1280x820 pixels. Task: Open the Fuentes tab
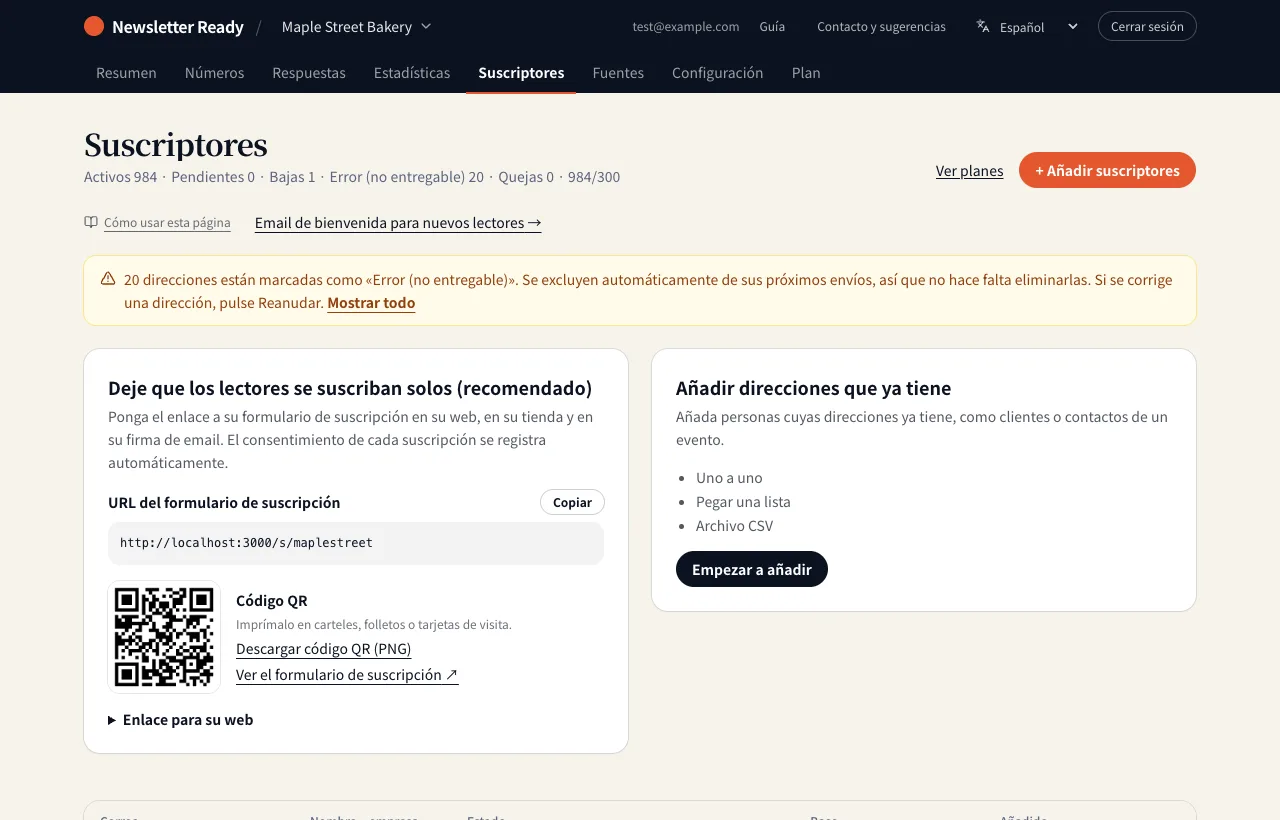(618, 73)
